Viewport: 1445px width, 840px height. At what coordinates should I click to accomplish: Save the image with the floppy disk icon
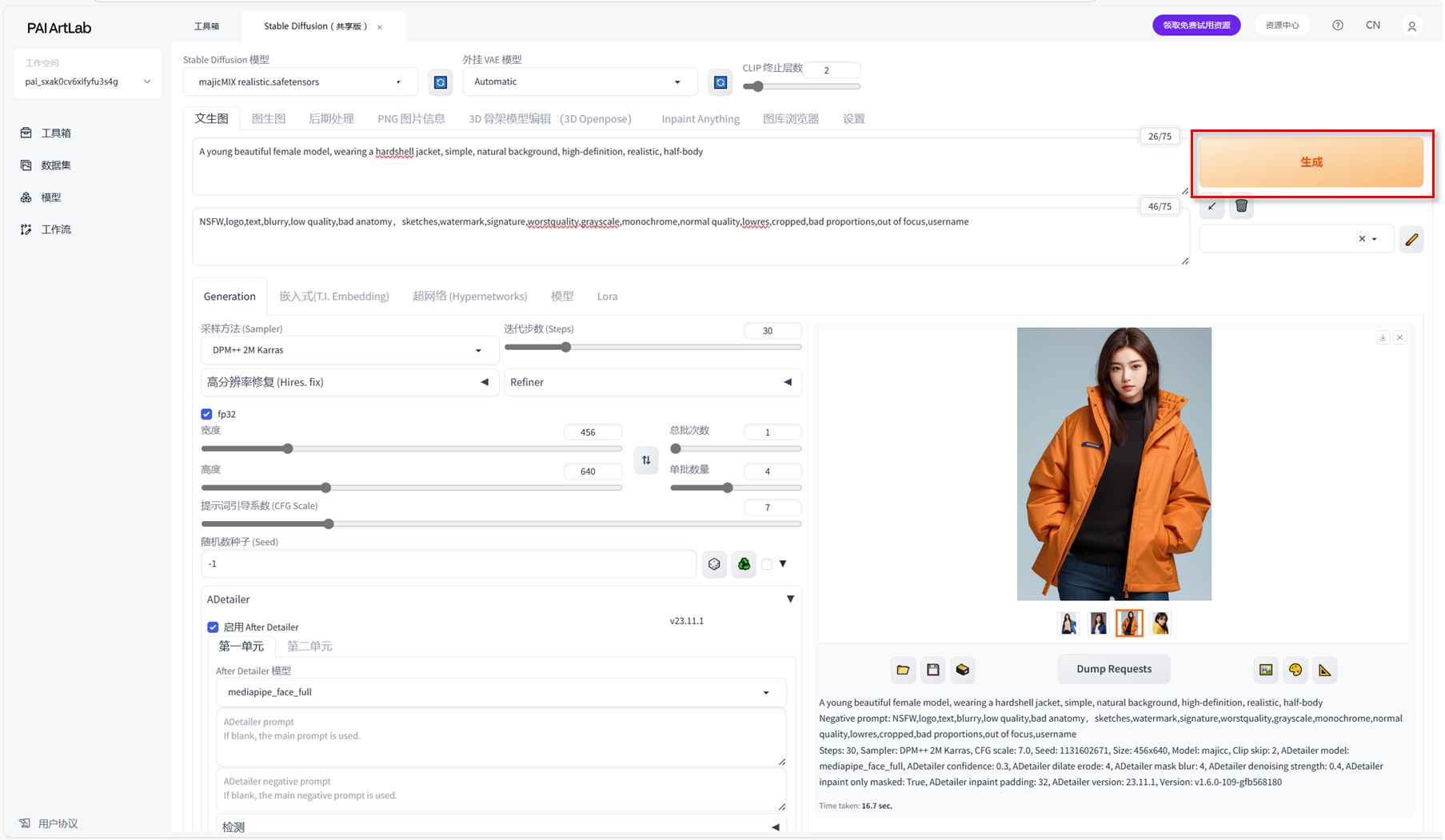pyautogui.click(x=932, y=670)
